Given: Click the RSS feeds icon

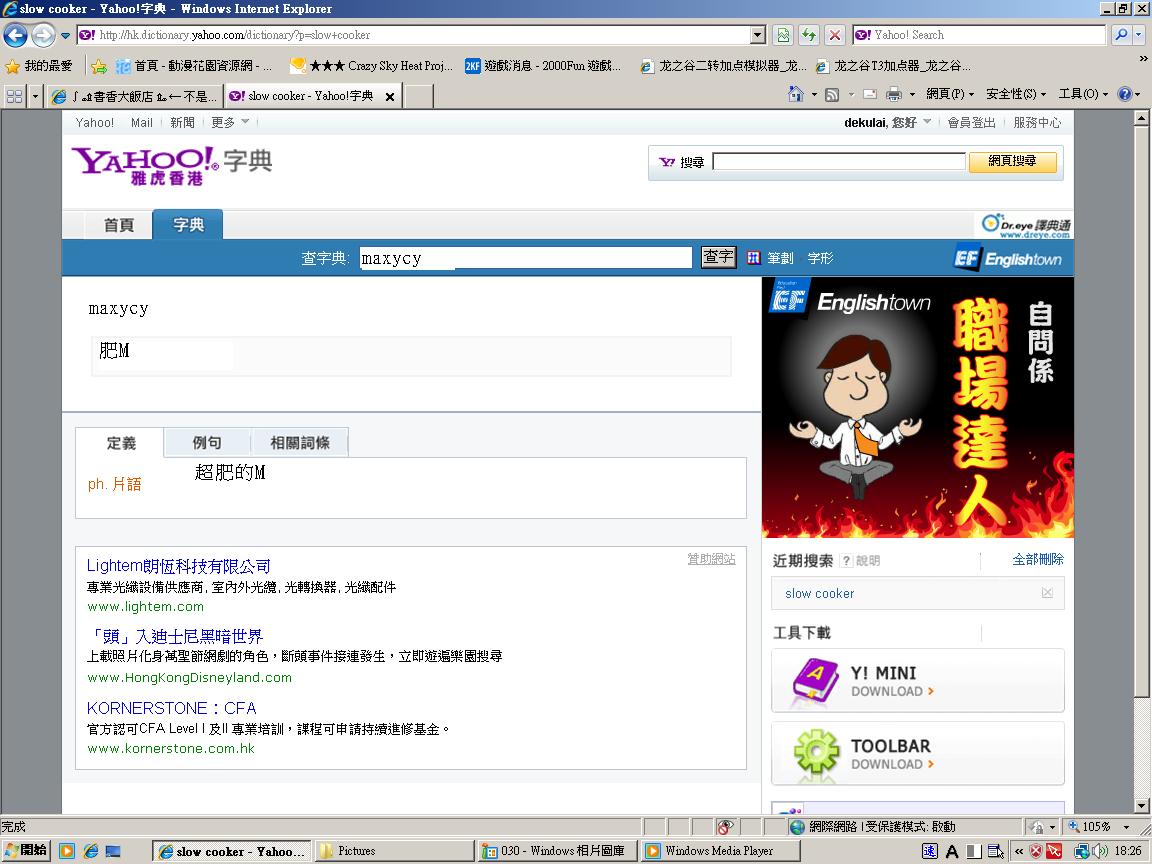Looking at the screenshot, I should pyautogui.click(x=832, y=94).
